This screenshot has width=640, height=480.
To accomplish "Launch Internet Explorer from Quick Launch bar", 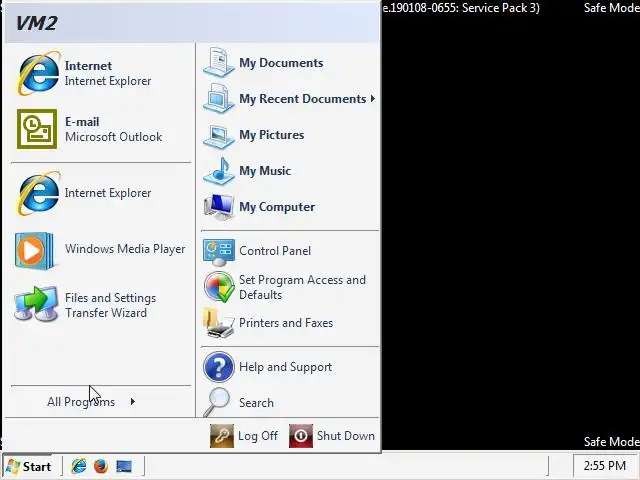I will (79, 466).
